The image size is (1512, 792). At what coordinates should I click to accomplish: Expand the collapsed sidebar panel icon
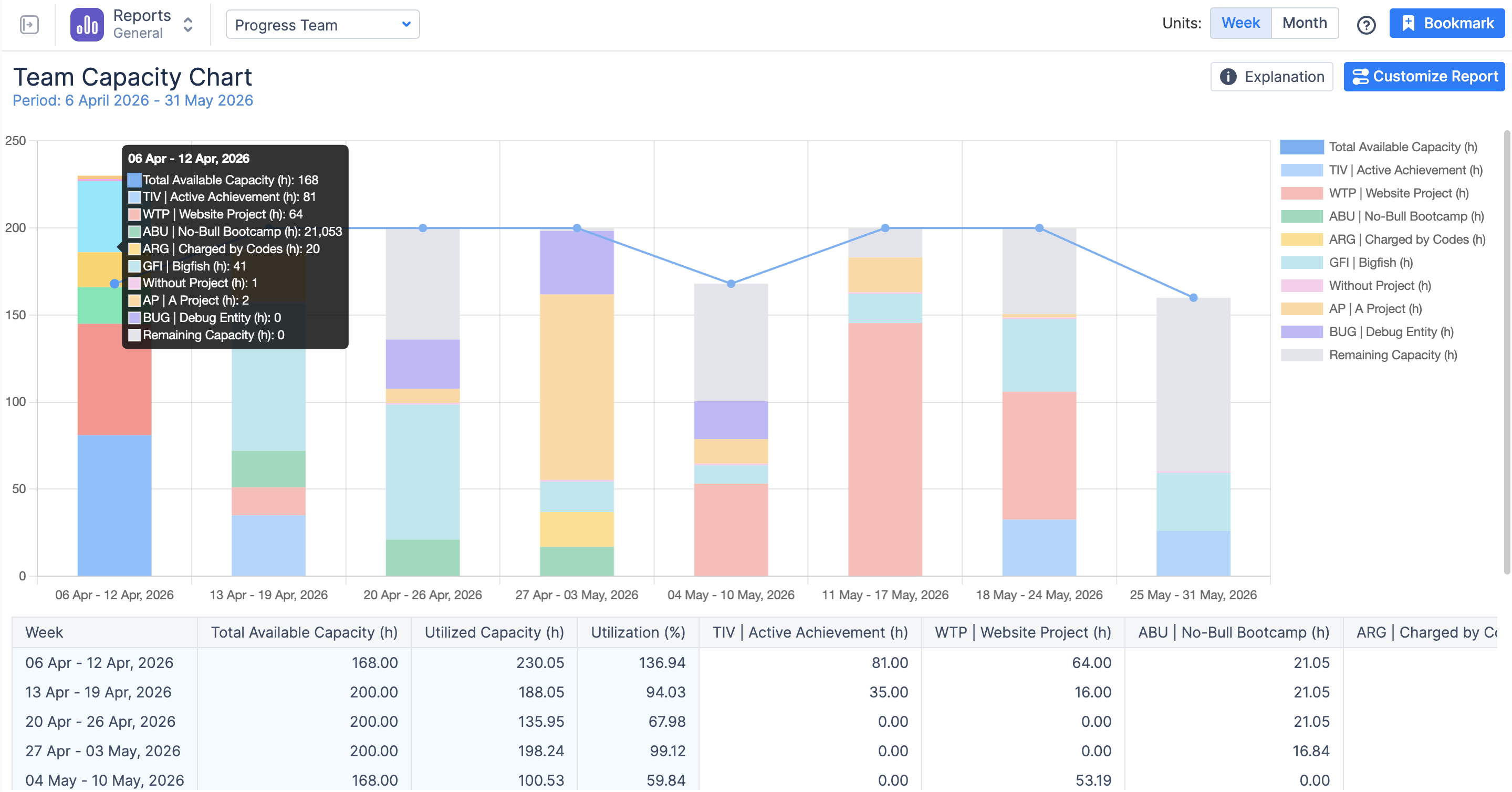click(x=29, y=24)
